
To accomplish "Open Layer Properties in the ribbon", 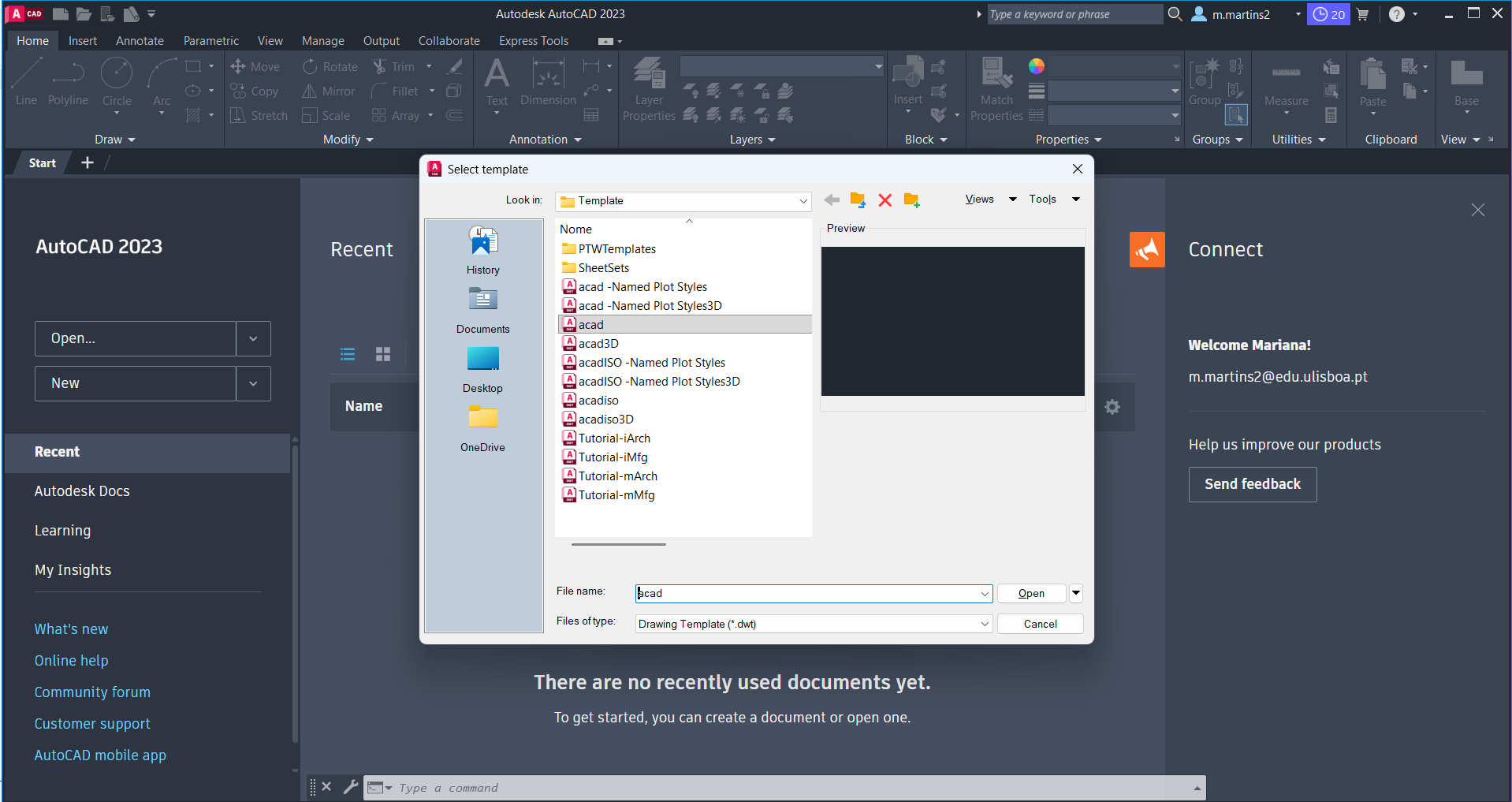I will point(649,89).
